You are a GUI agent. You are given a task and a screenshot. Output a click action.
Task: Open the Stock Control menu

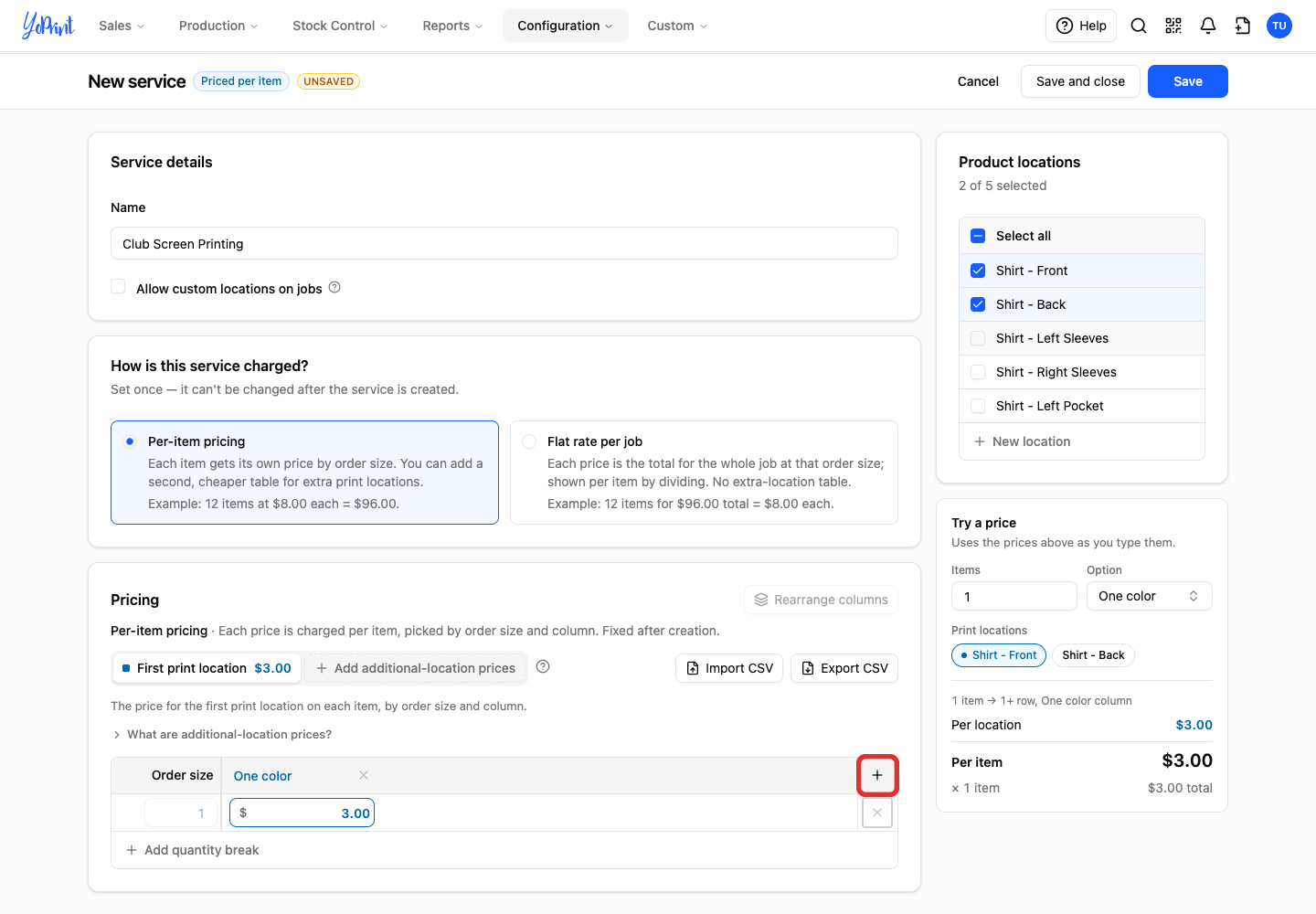pos(340,26)
